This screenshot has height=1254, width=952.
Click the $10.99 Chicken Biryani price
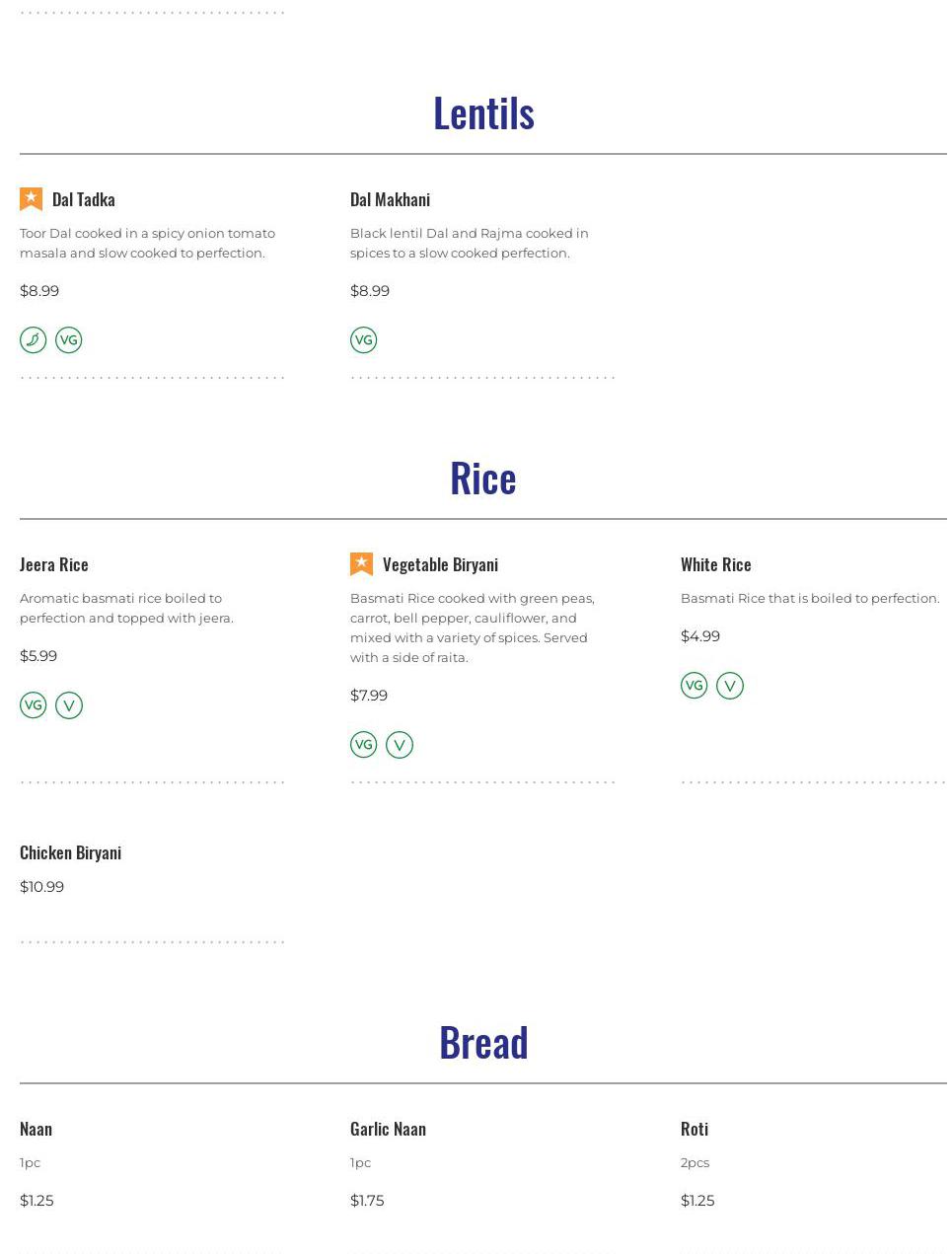pos(41,887)
